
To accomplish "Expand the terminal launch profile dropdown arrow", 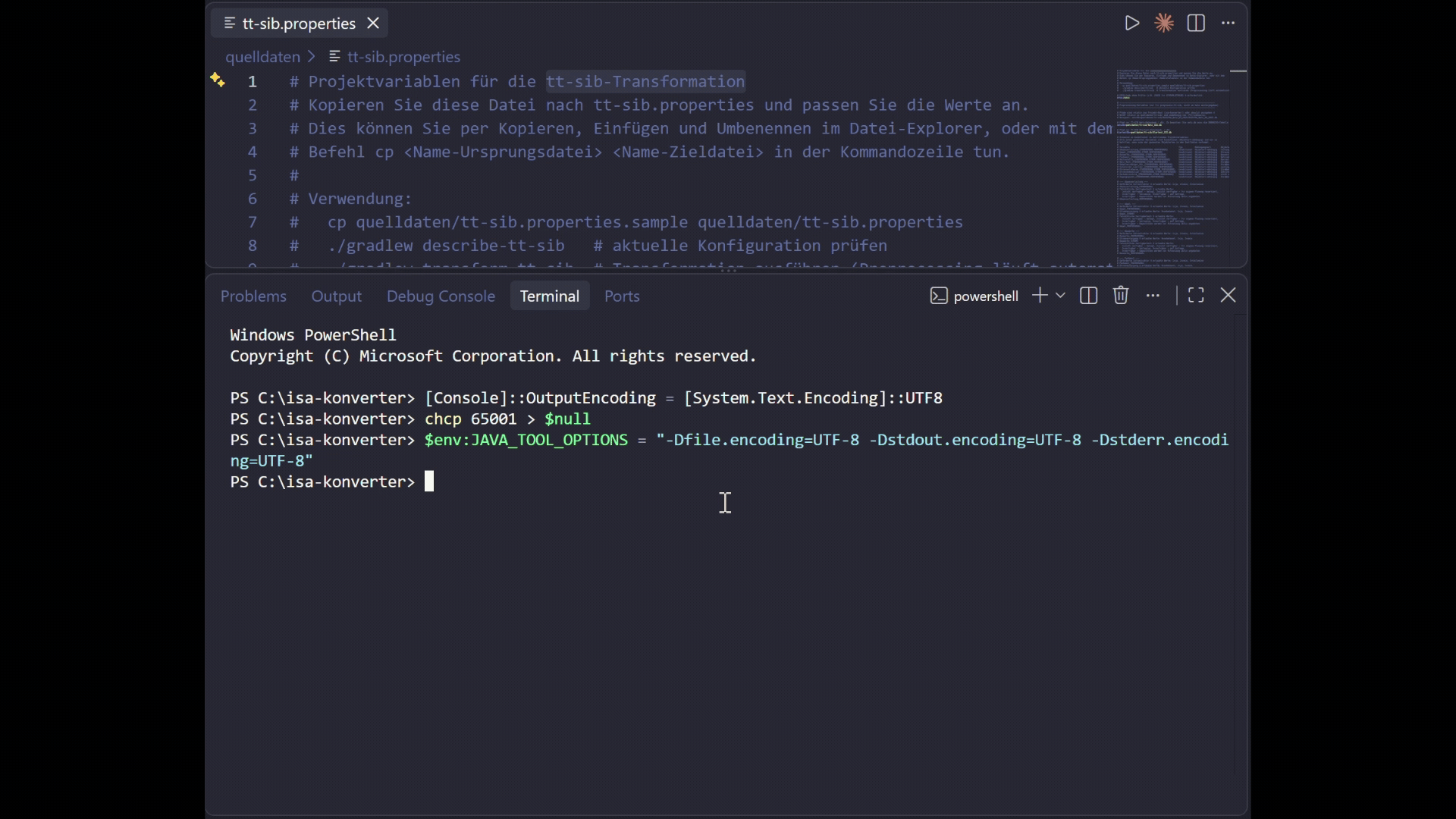I will tap(1061, 296).
